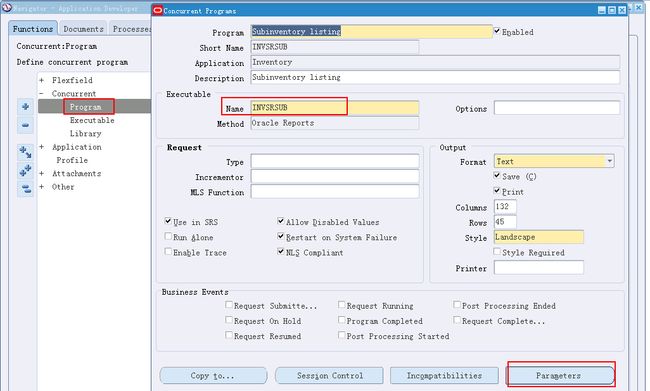Switch to the Processes tab
Screen dimensions: 650x391
[131, 29]
